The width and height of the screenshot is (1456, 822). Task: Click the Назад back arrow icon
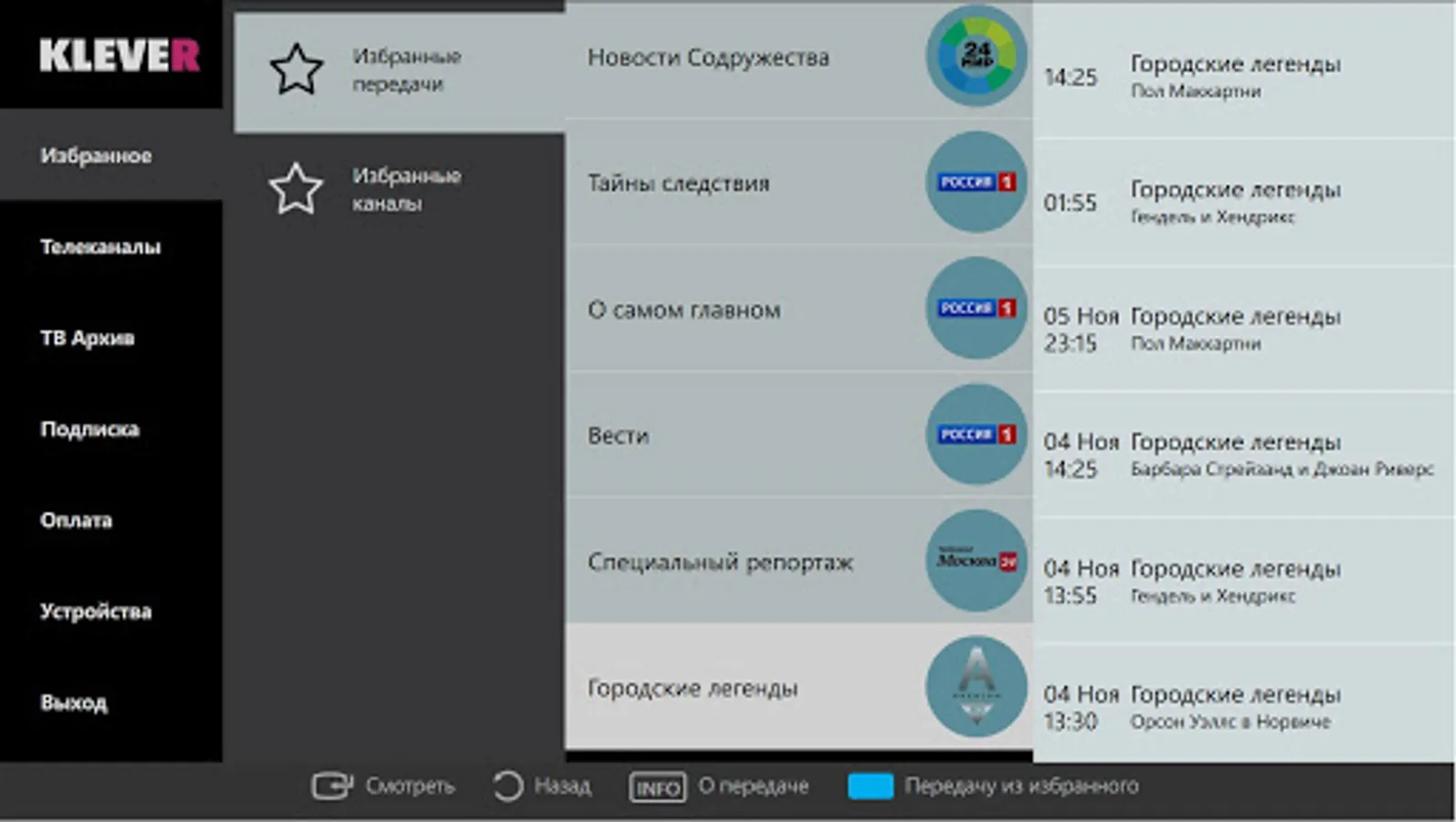tap(508, 785)
